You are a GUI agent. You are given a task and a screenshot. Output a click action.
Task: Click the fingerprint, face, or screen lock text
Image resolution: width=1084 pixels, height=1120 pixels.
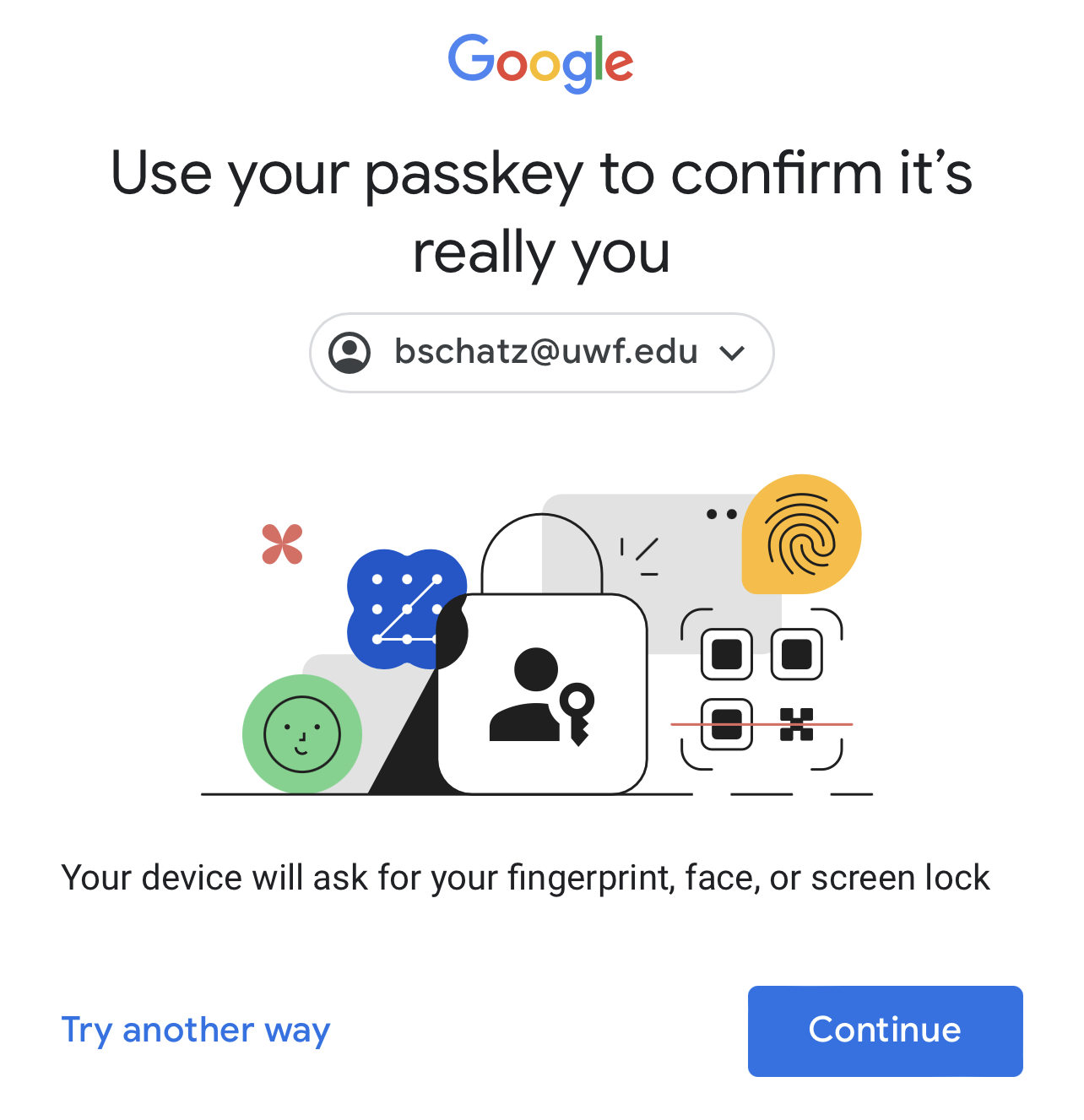click(526, 878)
